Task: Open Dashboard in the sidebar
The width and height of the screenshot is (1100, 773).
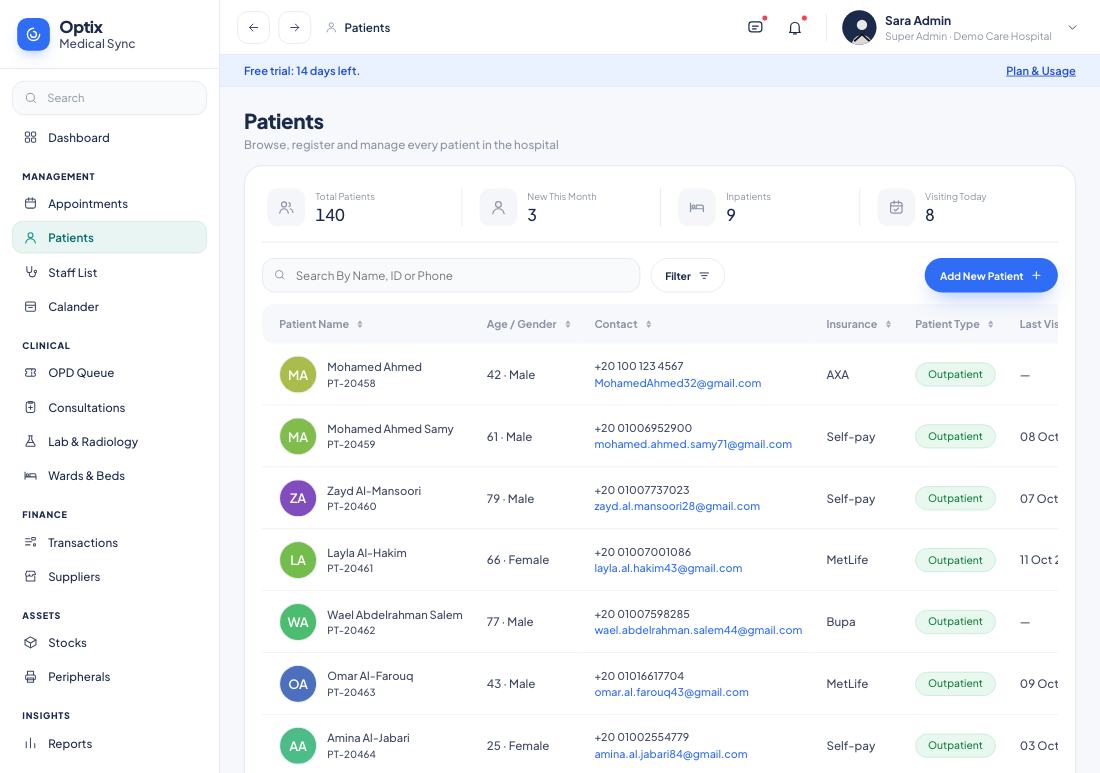Action: 109,137
